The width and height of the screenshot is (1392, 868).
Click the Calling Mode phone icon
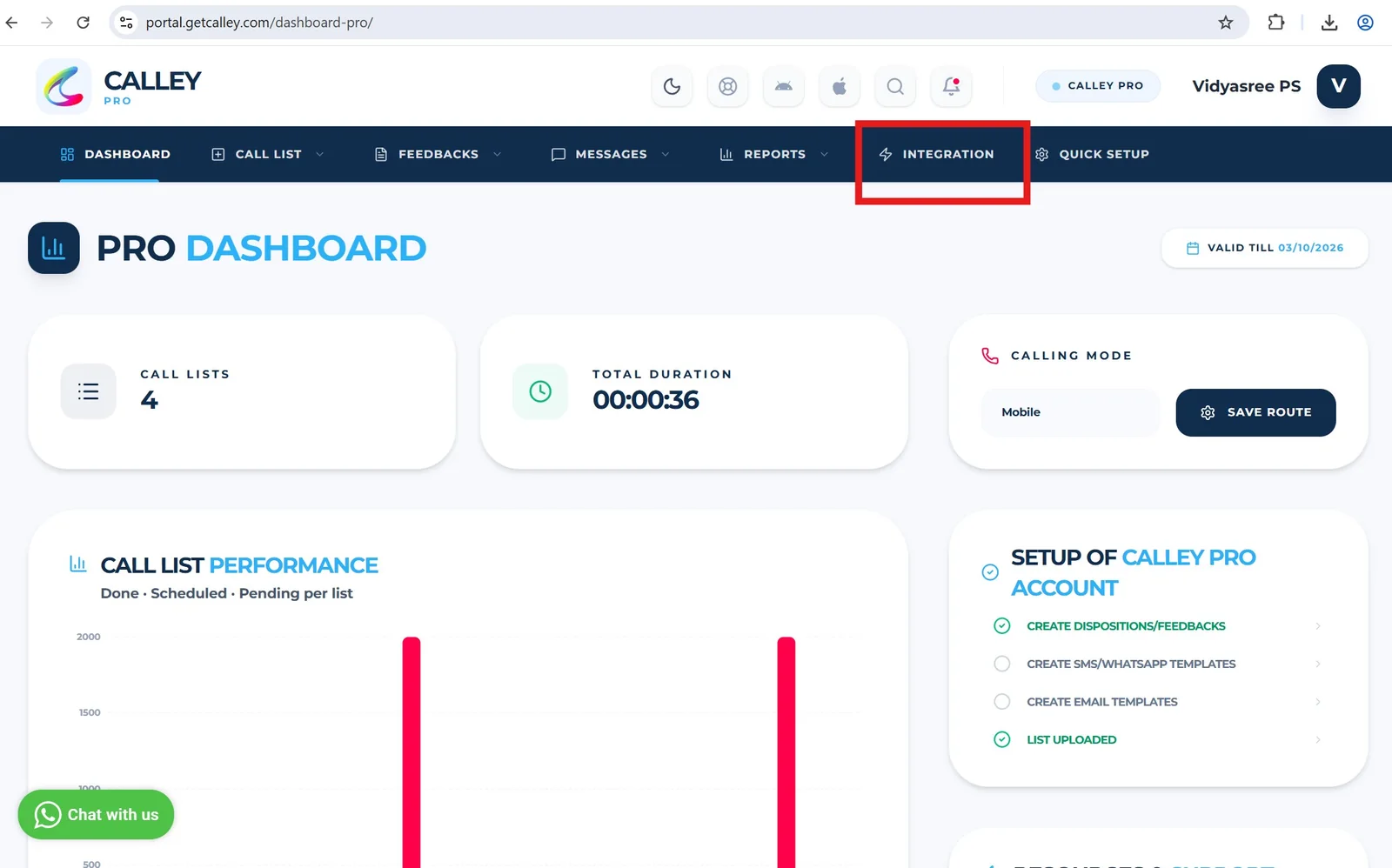point(990,356)
